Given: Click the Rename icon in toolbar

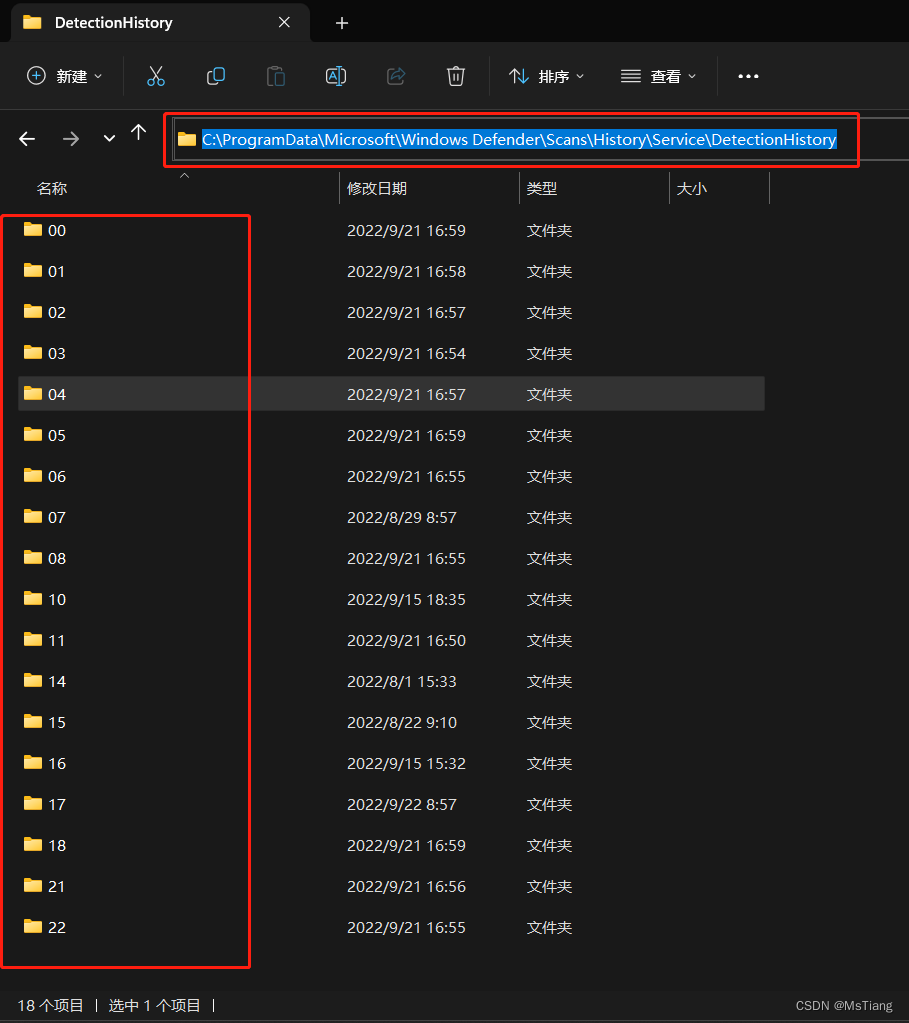Looking at the screenshot, I should (336, 76).
